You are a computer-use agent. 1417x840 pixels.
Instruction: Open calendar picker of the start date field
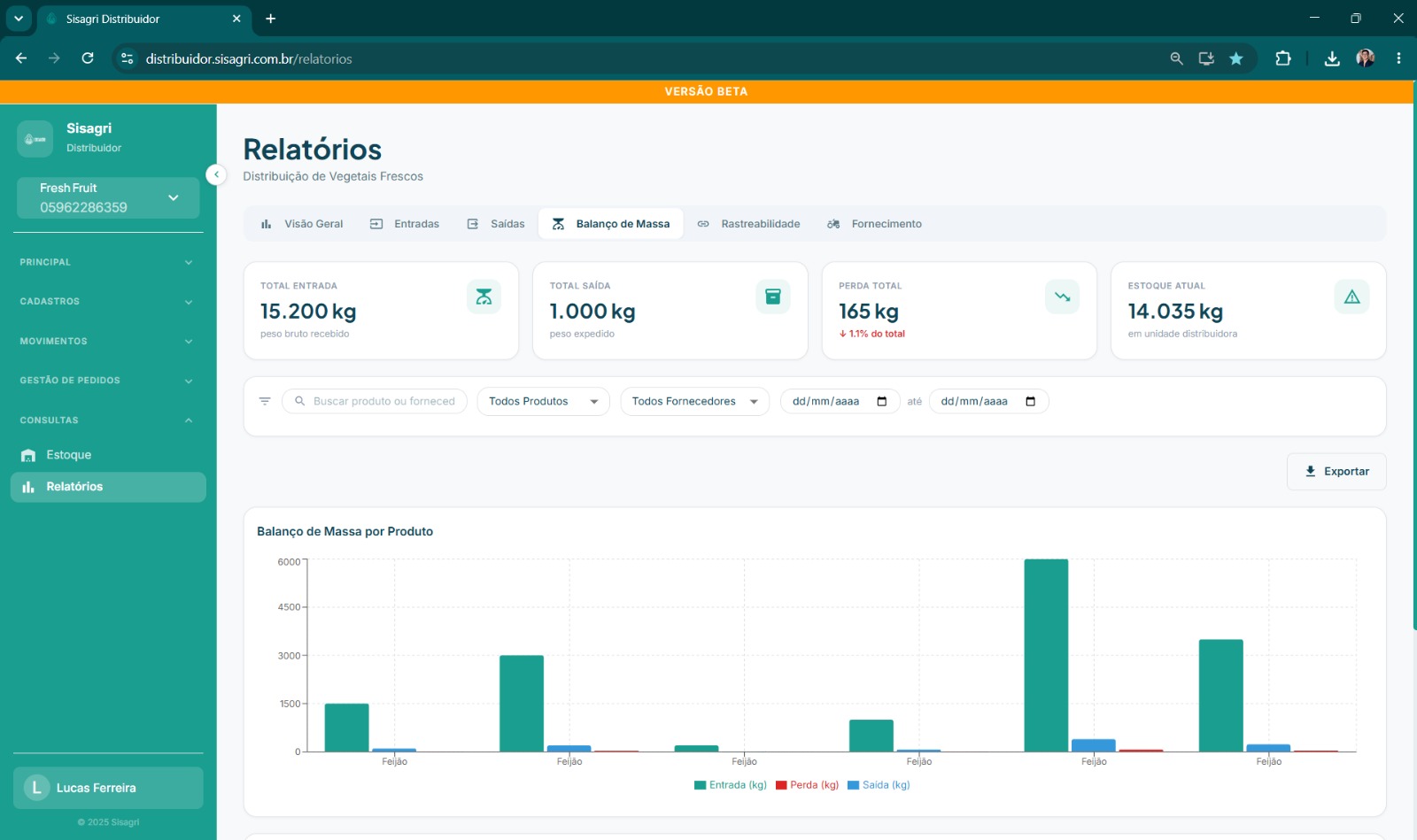pyautogui.click(x=882, y=401)
